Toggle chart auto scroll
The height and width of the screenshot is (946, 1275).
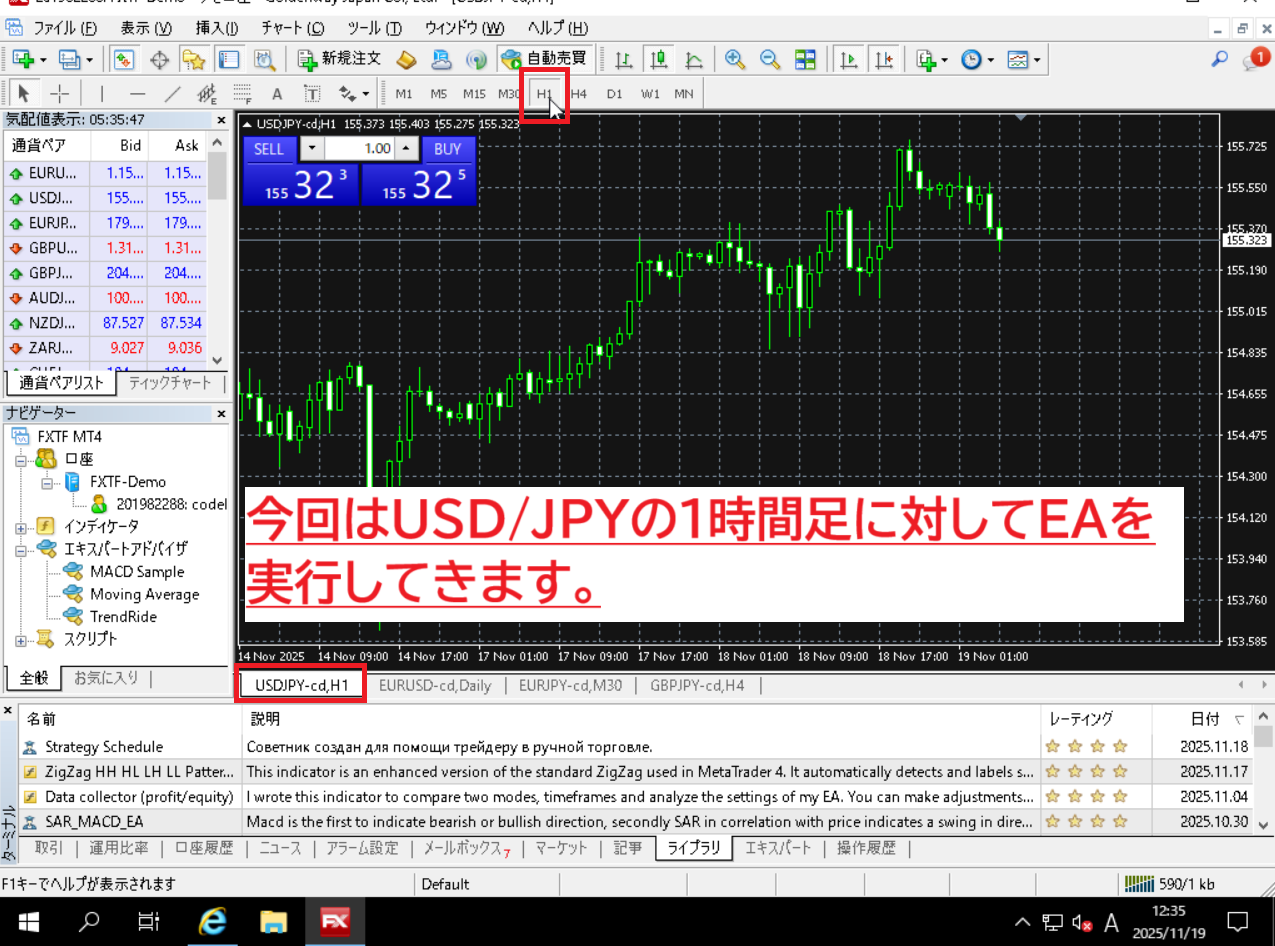(850, 60)
